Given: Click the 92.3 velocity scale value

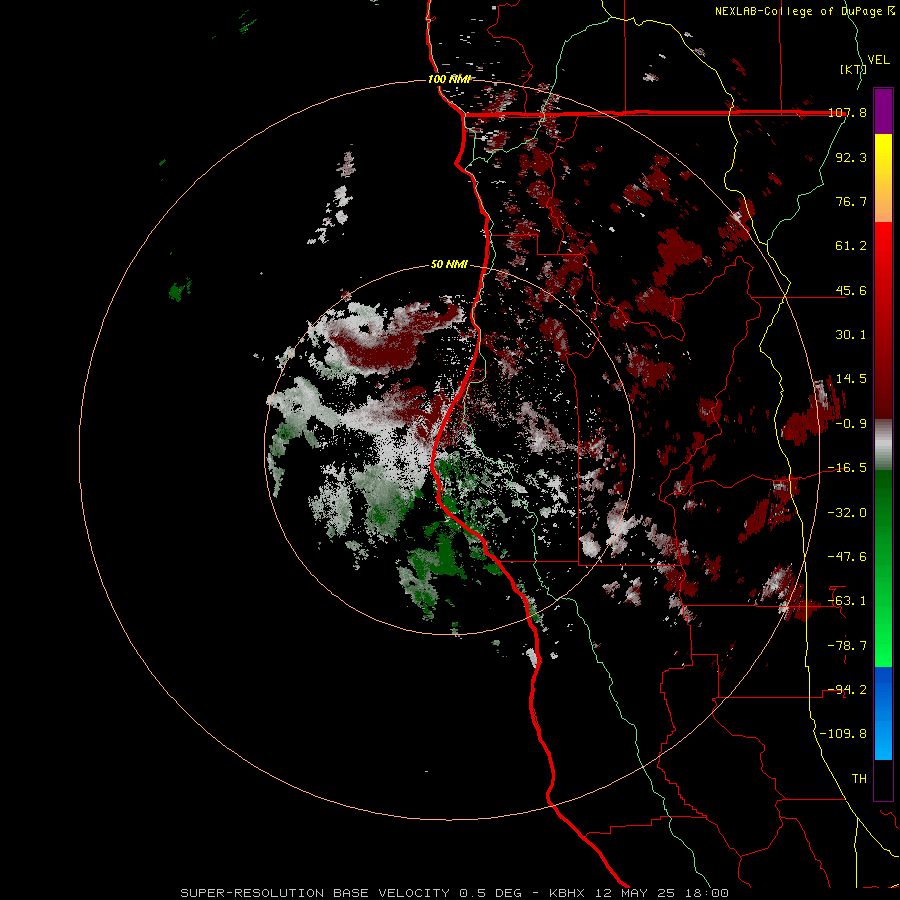Looking at the screenshot, I should (851, 157).
